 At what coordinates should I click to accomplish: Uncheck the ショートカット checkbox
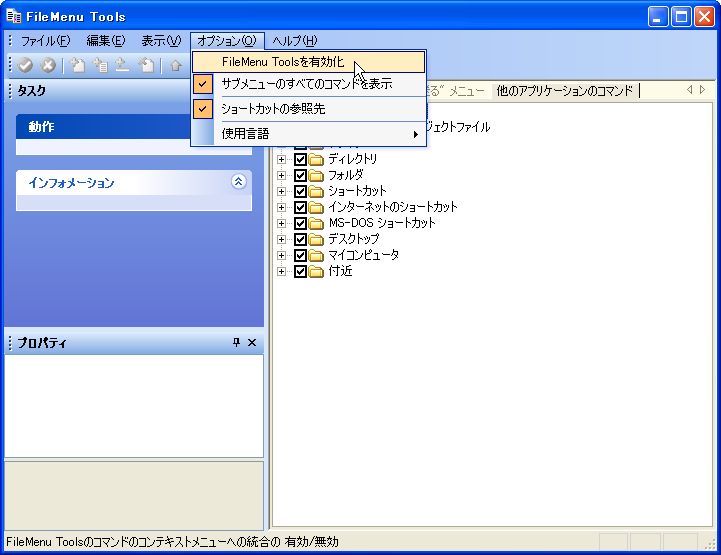click(300, 192)
